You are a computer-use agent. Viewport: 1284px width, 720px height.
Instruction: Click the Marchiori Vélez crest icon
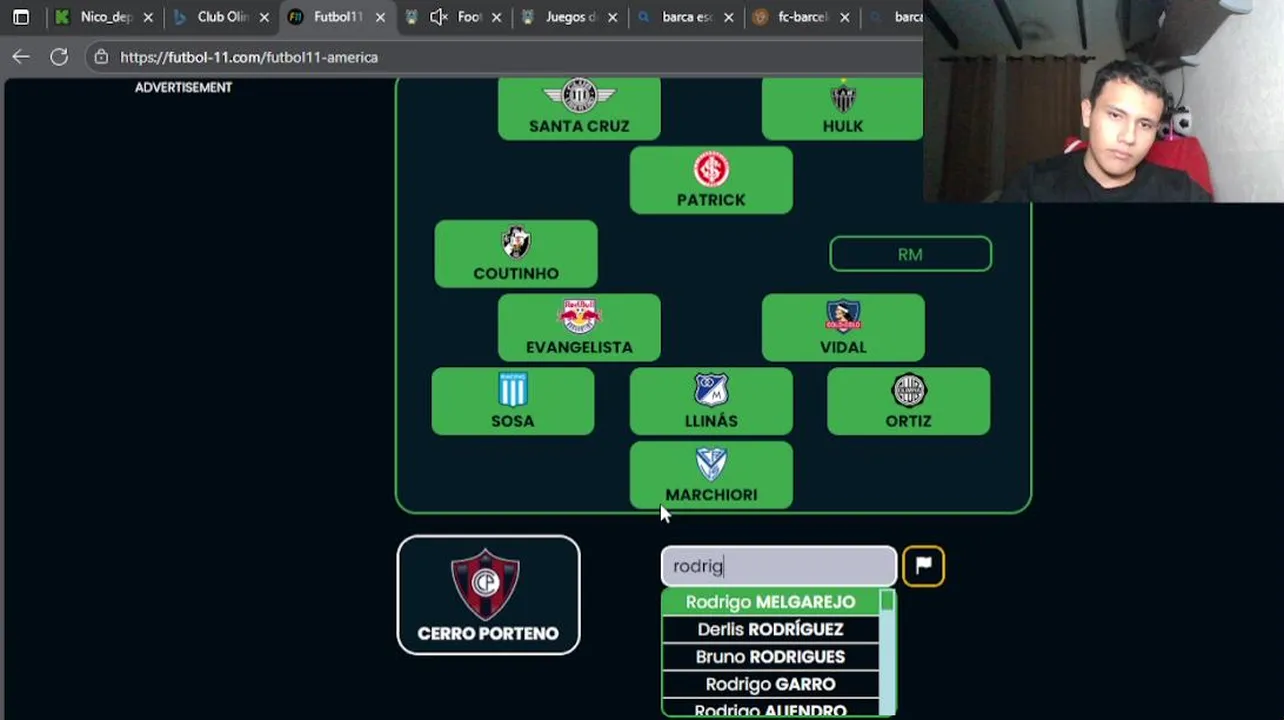click(x=711, y=464)
